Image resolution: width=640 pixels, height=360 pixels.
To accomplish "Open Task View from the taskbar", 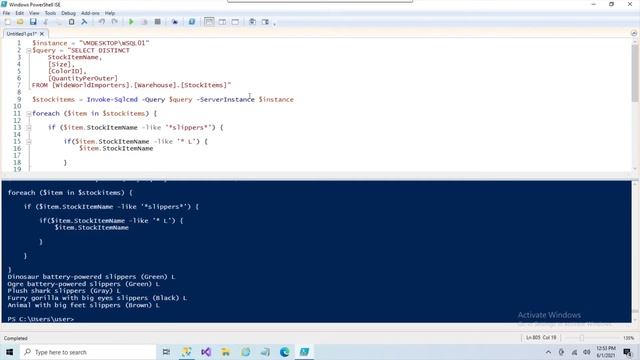I will click(166, 352).
